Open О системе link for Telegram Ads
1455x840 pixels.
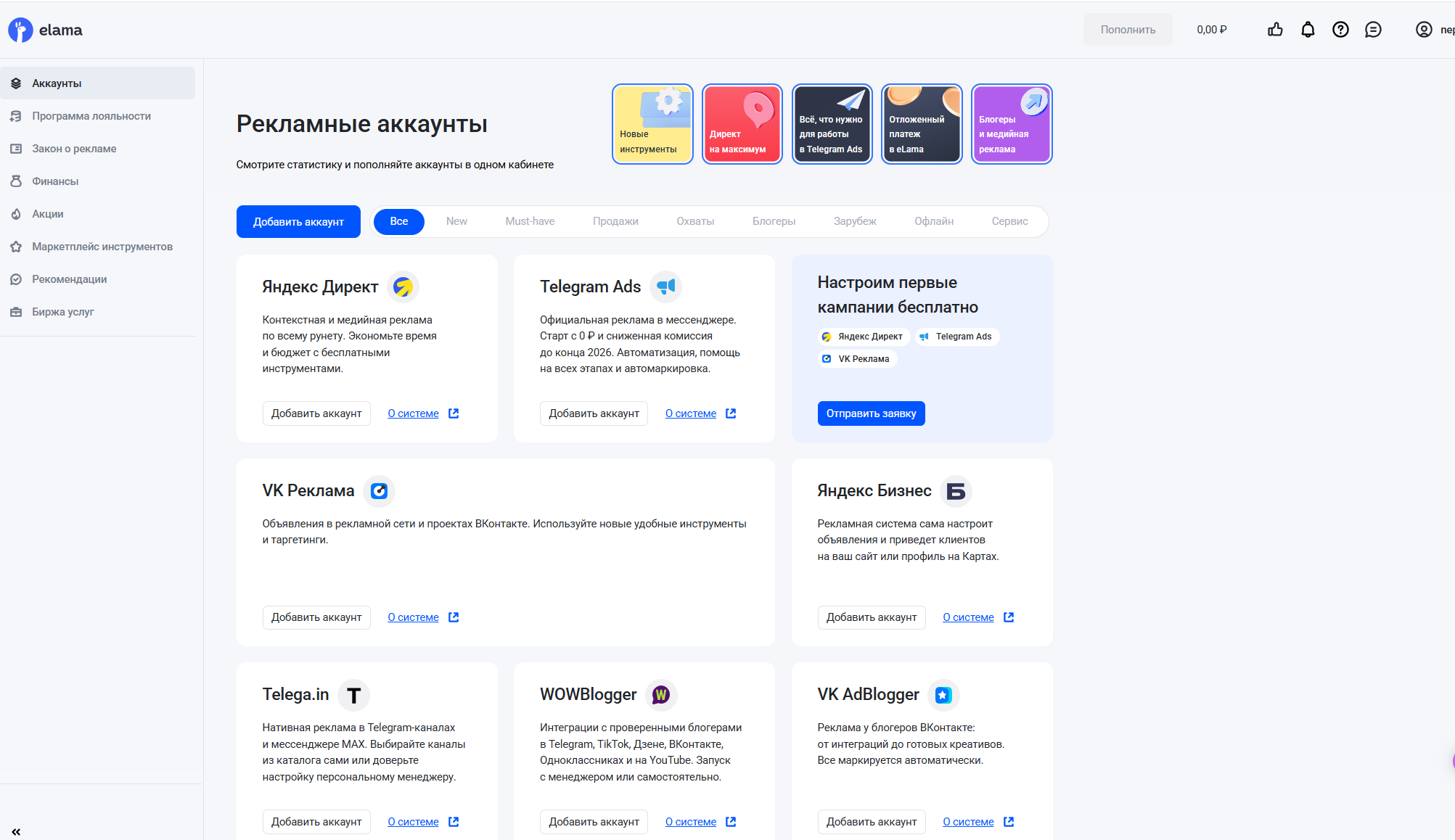(690, 413)
